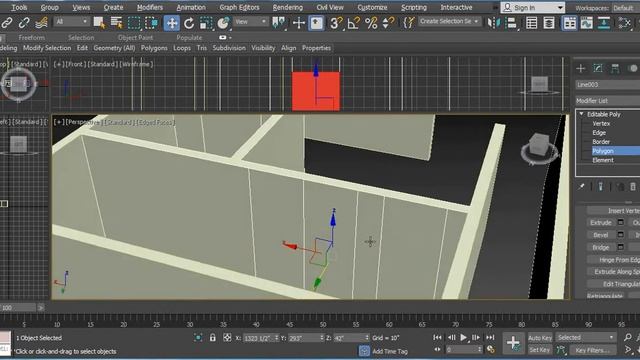Open reference coordinate View dropdown
Viewport: 640px width, 360px height.
click(250, 22)
